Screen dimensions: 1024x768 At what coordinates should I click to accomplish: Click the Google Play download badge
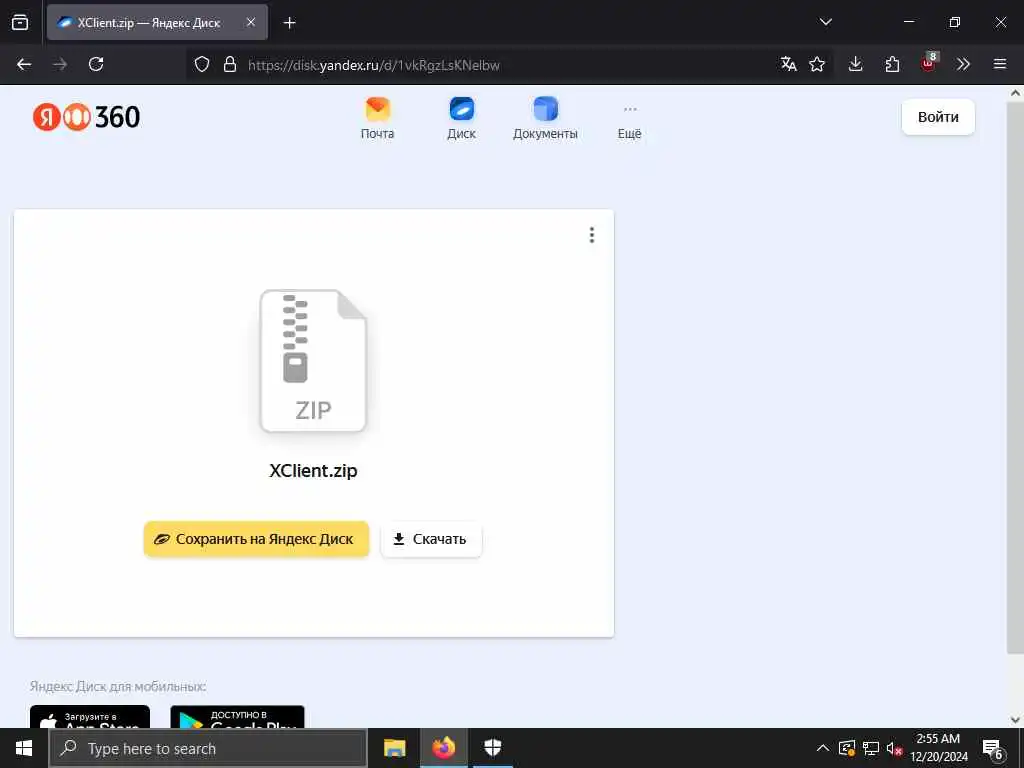pos(237,717)
